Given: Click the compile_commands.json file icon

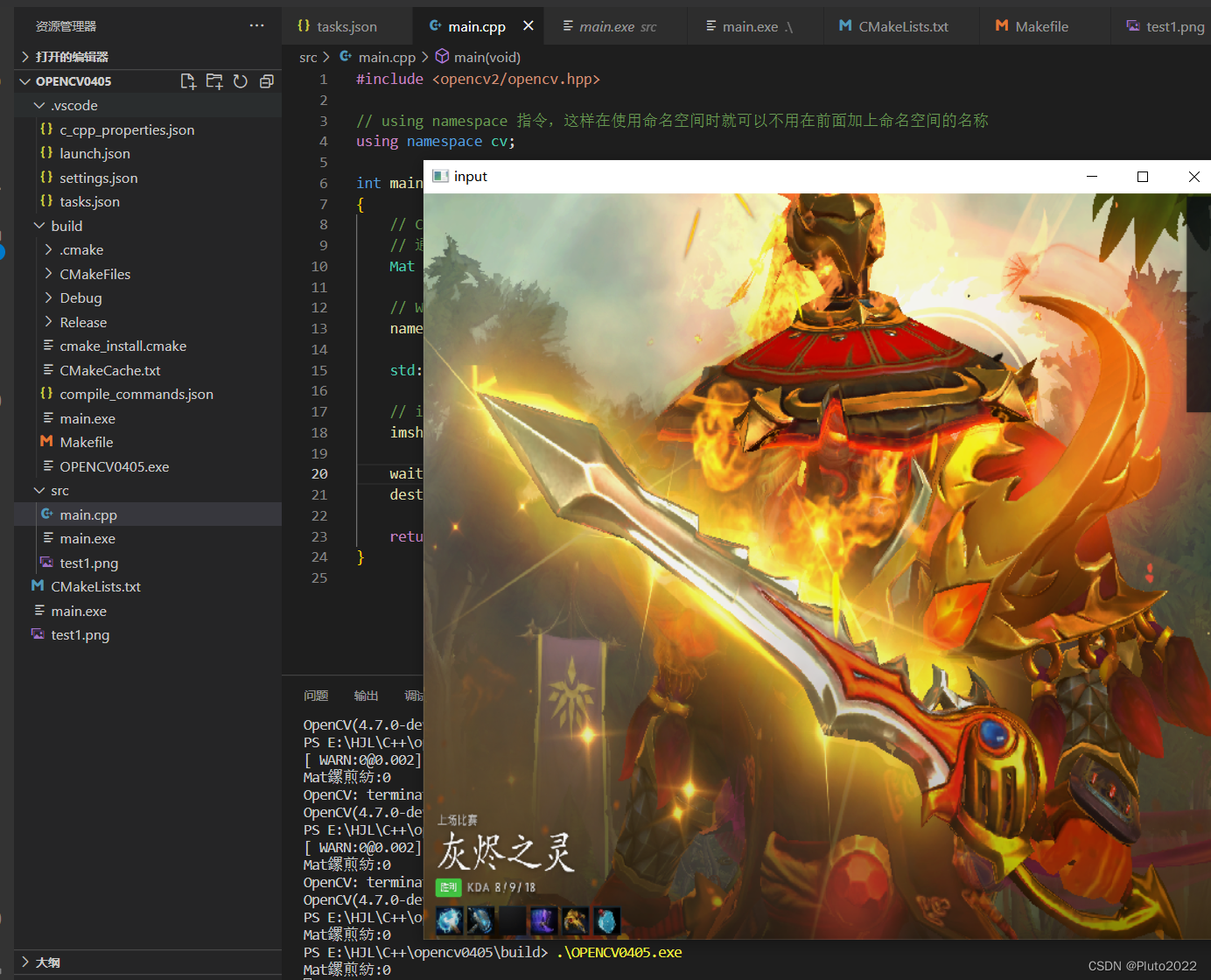Looking at the screenshot, I should tap(47, 394).
